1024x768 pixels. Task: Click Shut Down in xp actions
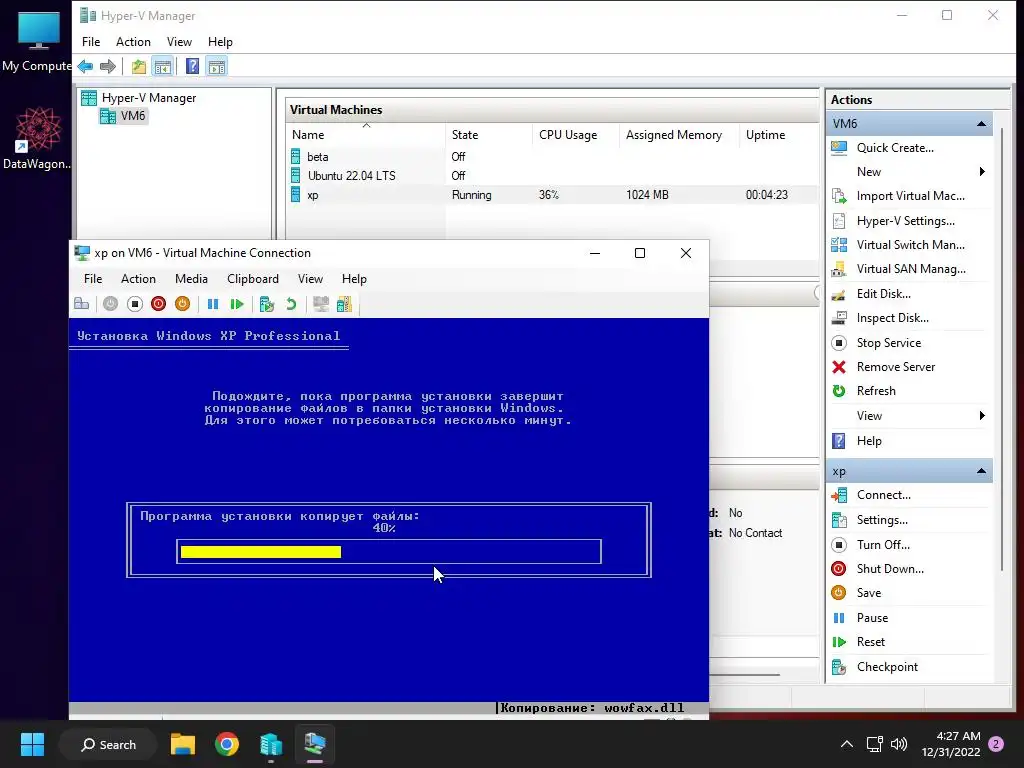[890, 569]
